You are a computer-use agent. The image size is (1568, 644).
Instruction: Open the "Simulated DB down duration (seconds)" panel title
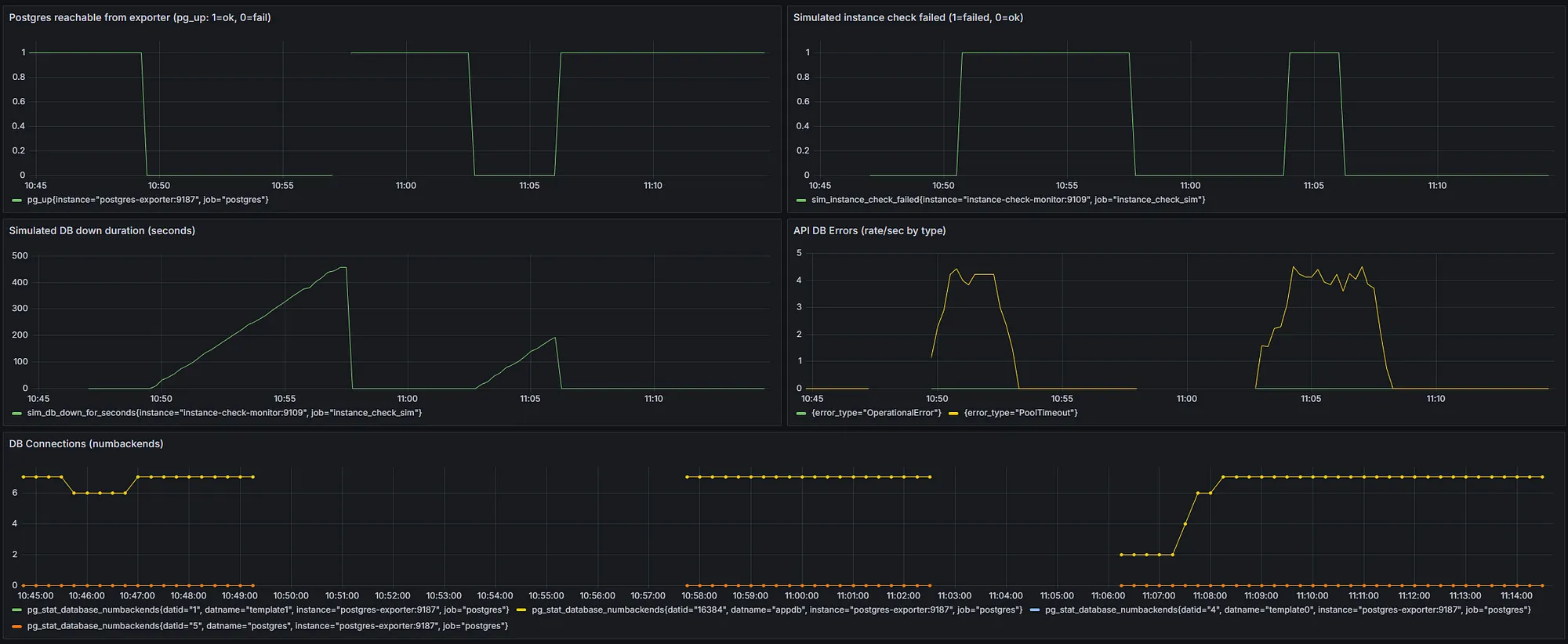point(102,230)
